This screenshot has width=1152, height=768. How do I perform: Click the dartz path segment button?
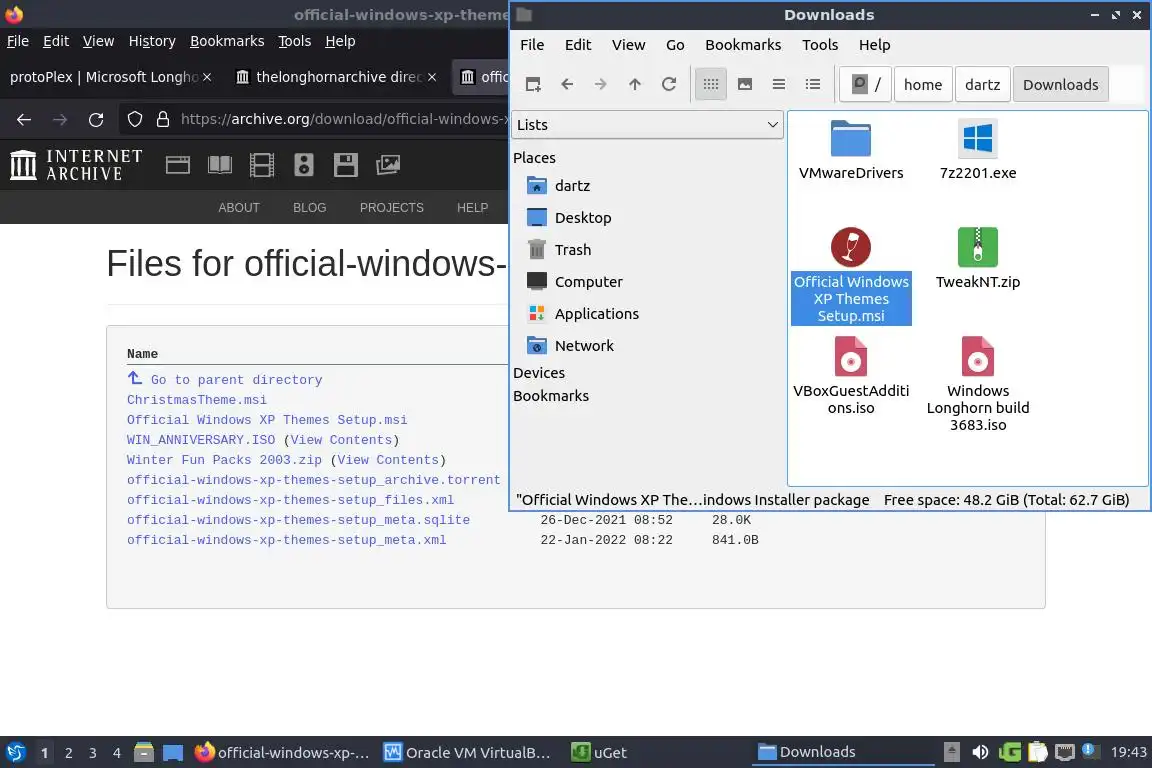[982, 85]
